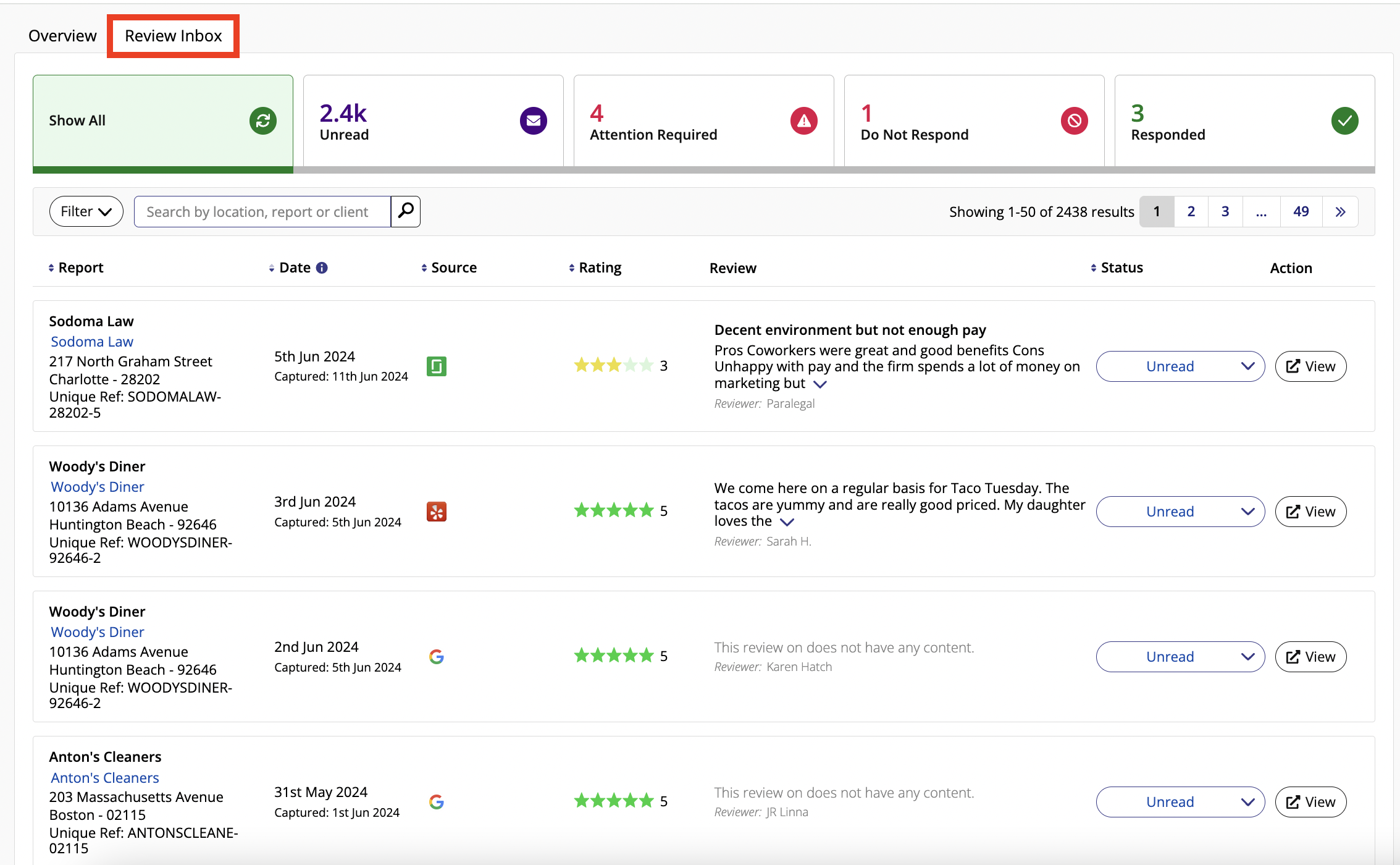Viewport: 1400px width, 865px height.
Task: Click the location search input field
Action: [262, 211]
